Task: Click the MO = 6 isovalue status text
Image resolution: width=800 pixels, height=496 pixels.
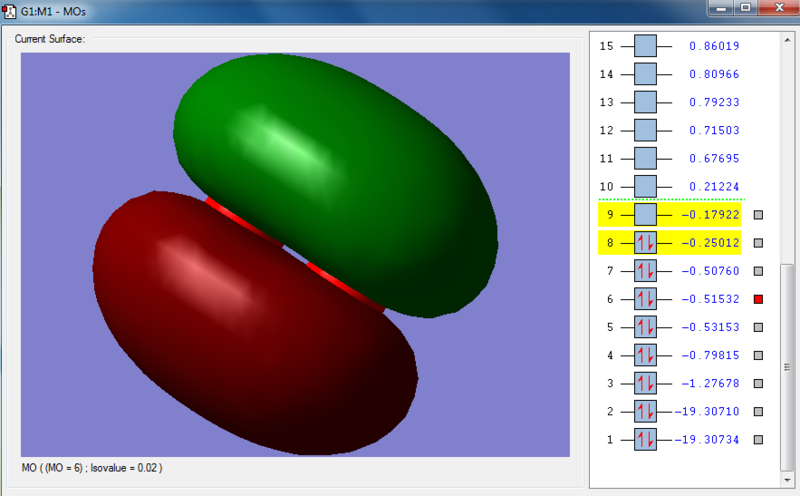Action: [x=92, y=467]
